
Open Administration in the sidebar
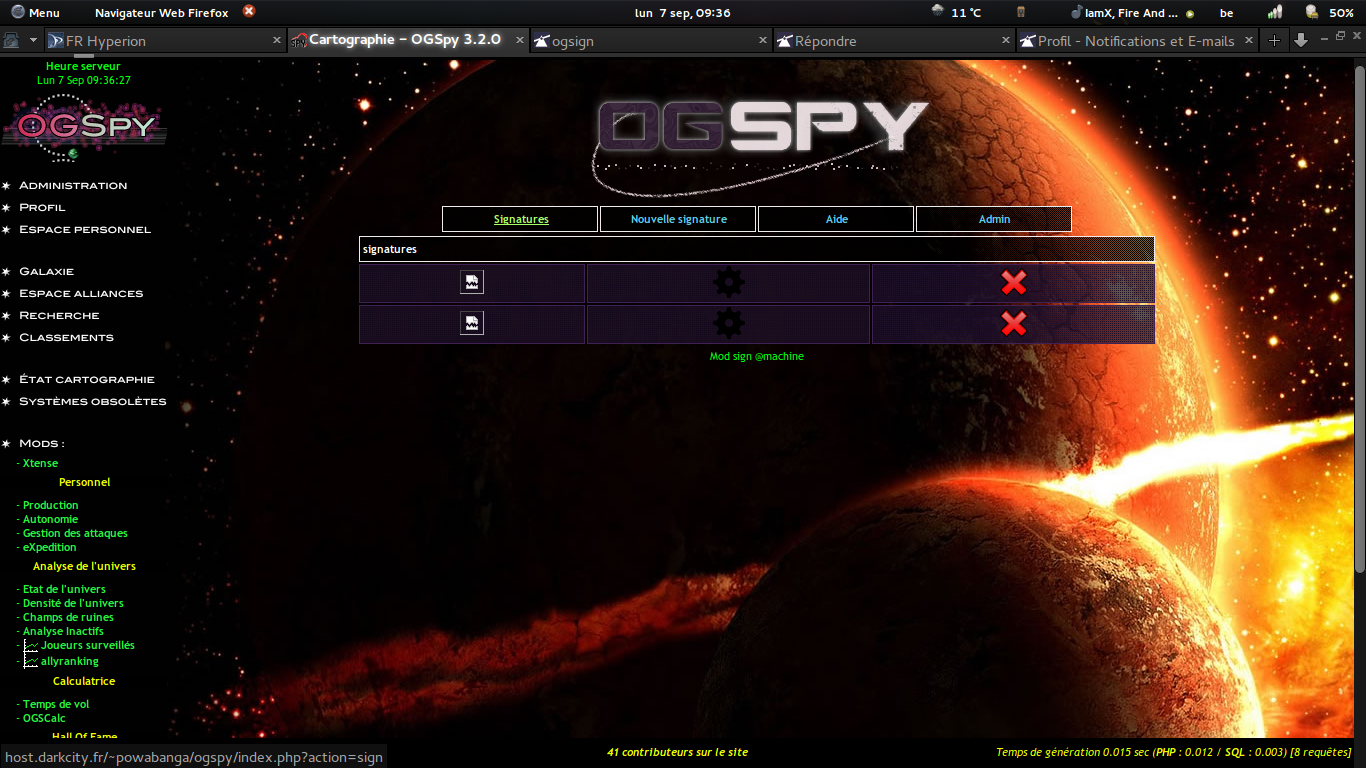73,185
